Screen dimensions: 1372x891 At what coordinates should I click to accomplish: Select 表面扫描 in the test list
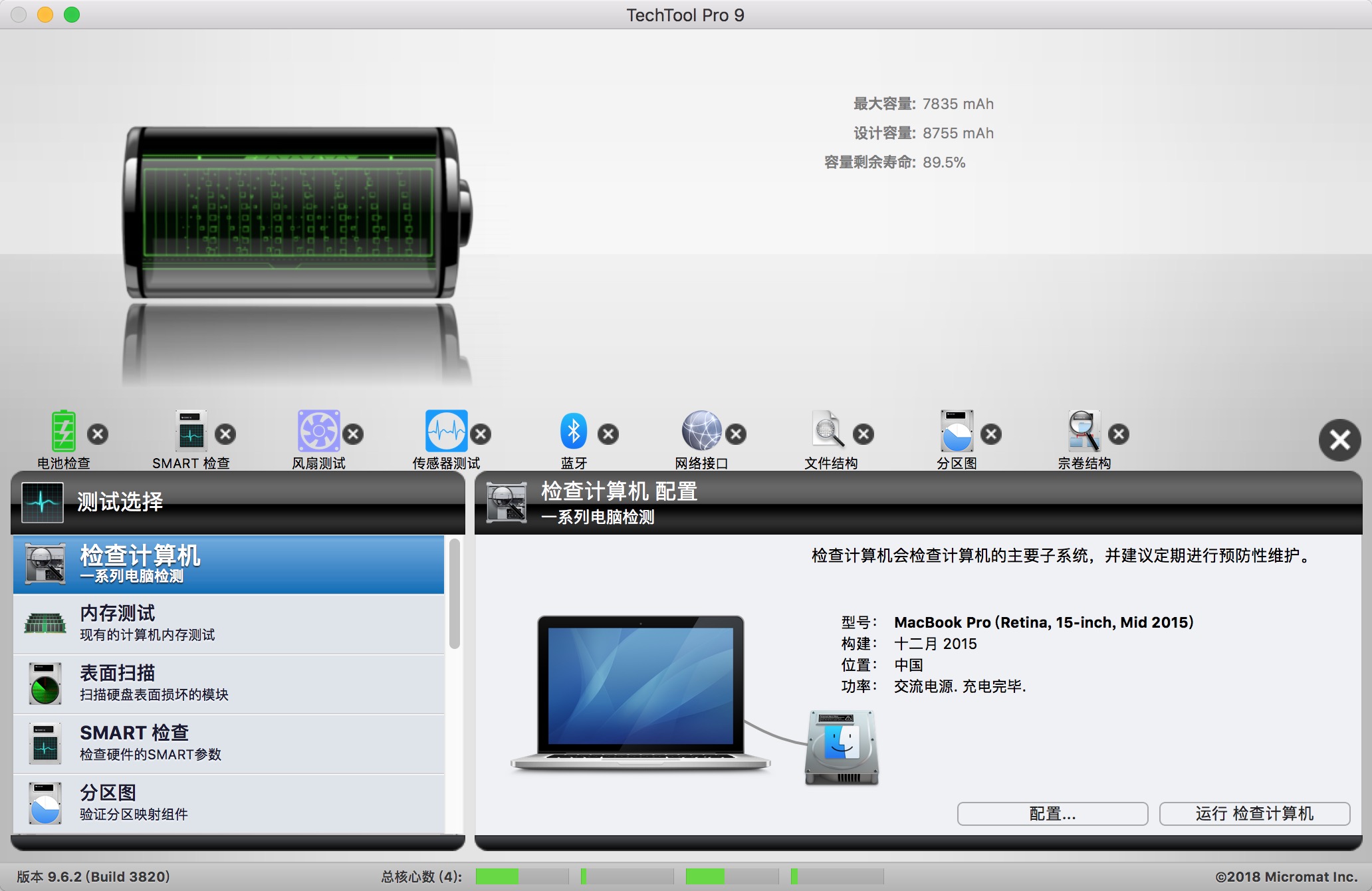pos(229,684)
